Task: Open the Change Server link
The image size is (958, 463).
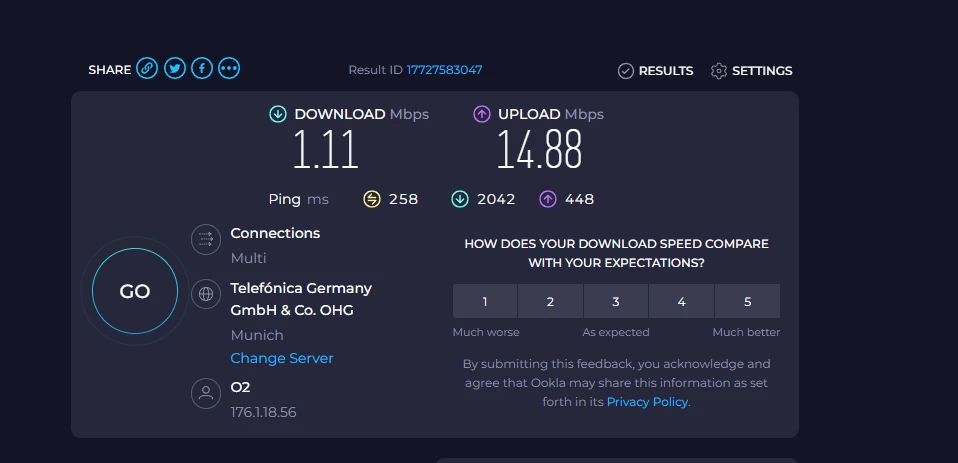Action: tap(282, 358)
